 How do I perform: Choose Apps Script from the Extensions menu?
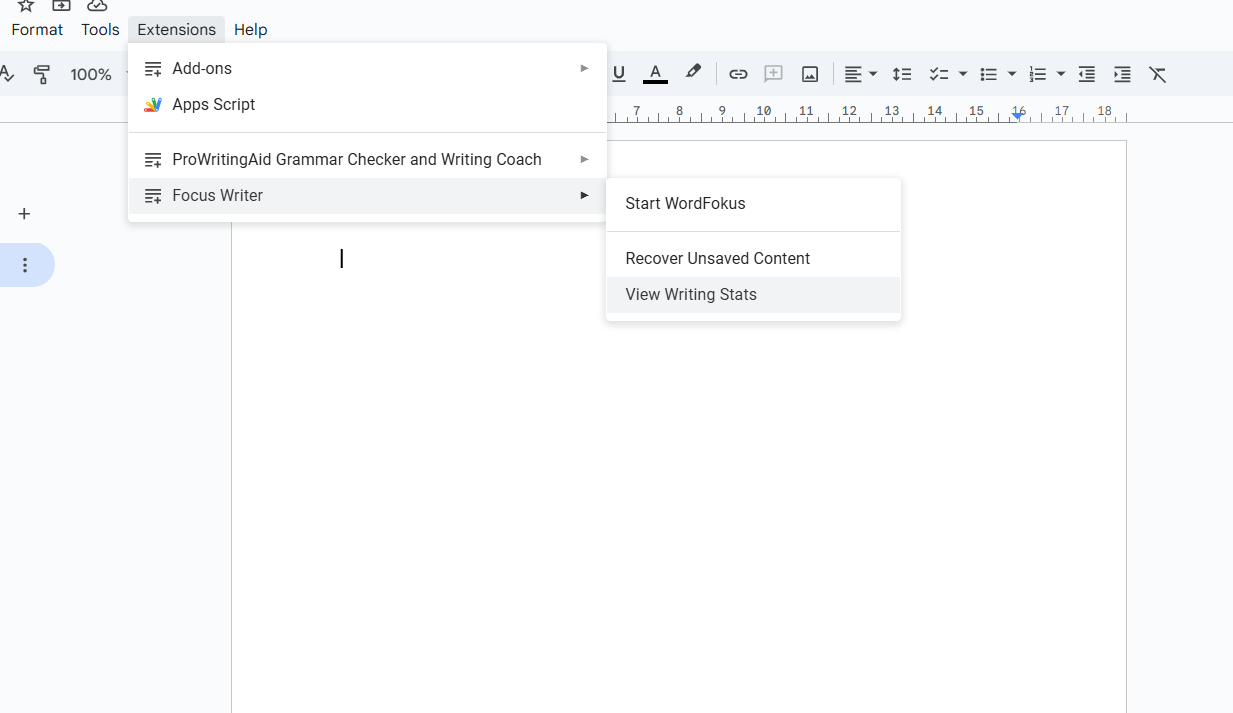point(367,104)
